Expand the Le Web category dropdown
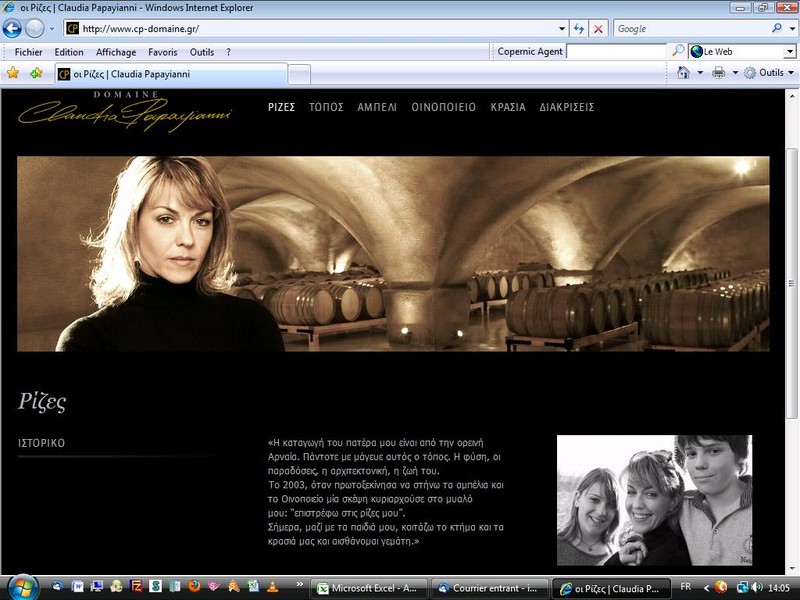This screenshot has height=600, width=800. [x=789, y=52]
